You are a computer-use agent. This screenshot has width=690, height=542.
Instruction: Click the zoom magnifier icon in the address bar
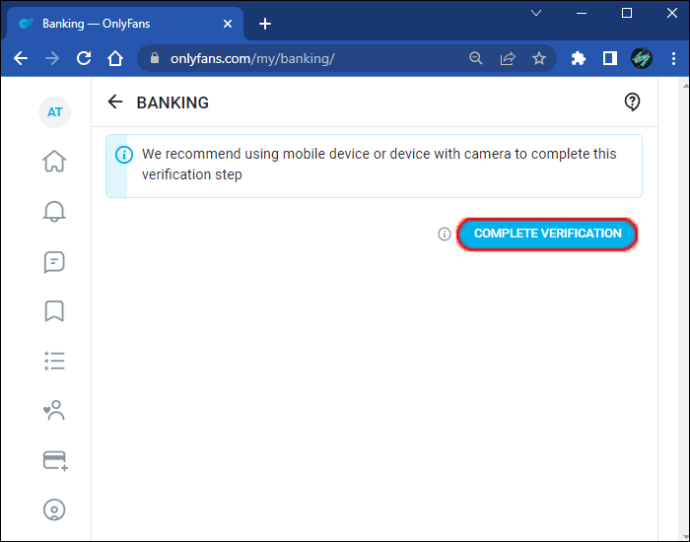click(476, 58)
